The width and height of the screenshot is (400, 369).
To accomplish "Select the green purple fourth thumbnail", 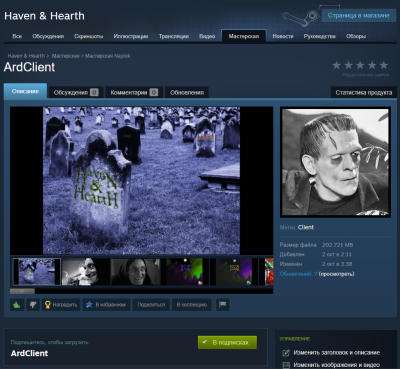I will [x=185, y=272].
